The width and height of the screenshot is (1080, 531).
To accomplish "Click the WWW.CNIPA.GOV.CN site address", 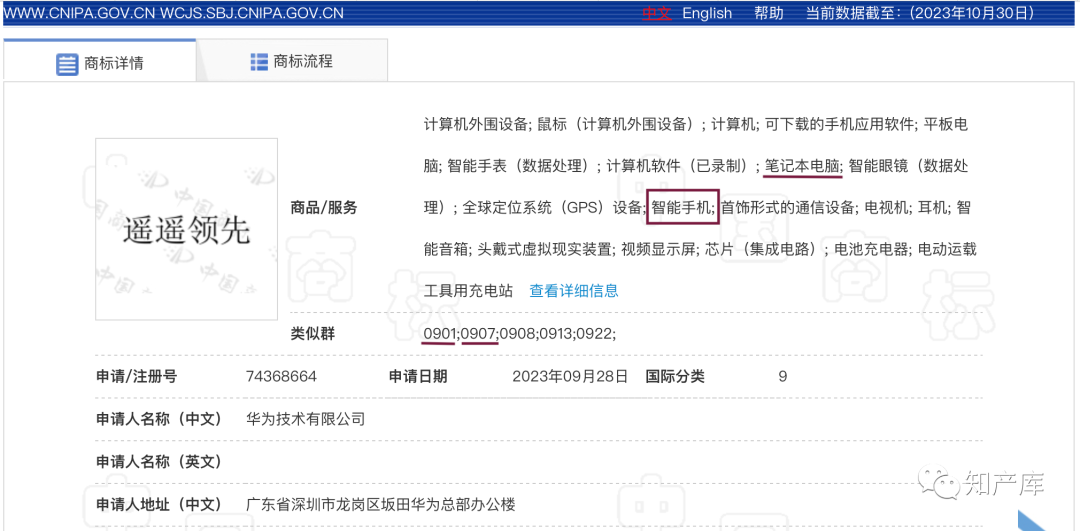I will 82,13.
